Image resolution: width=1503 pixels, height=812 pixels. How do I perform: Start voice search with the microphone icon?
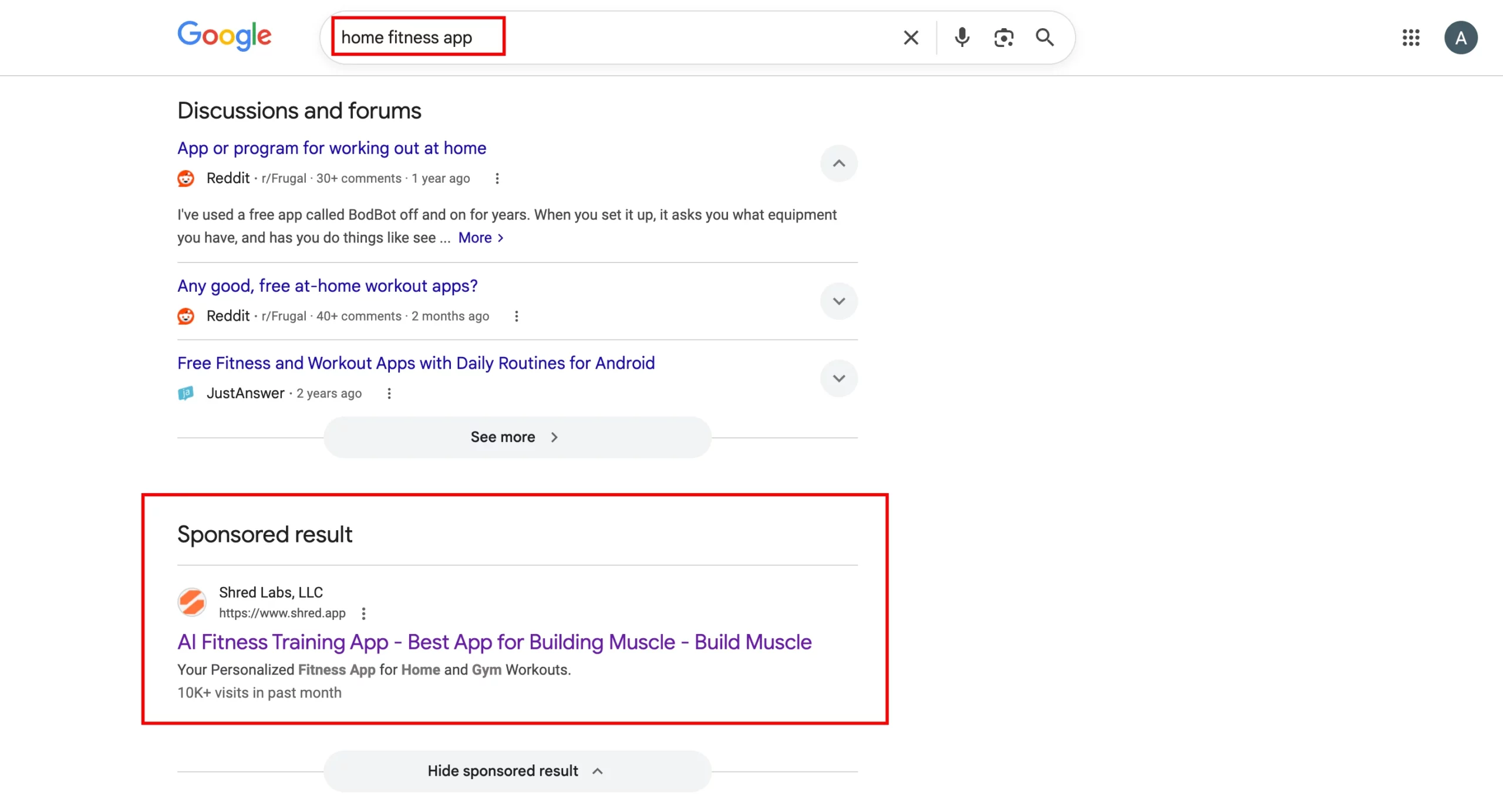coord(962,38)
